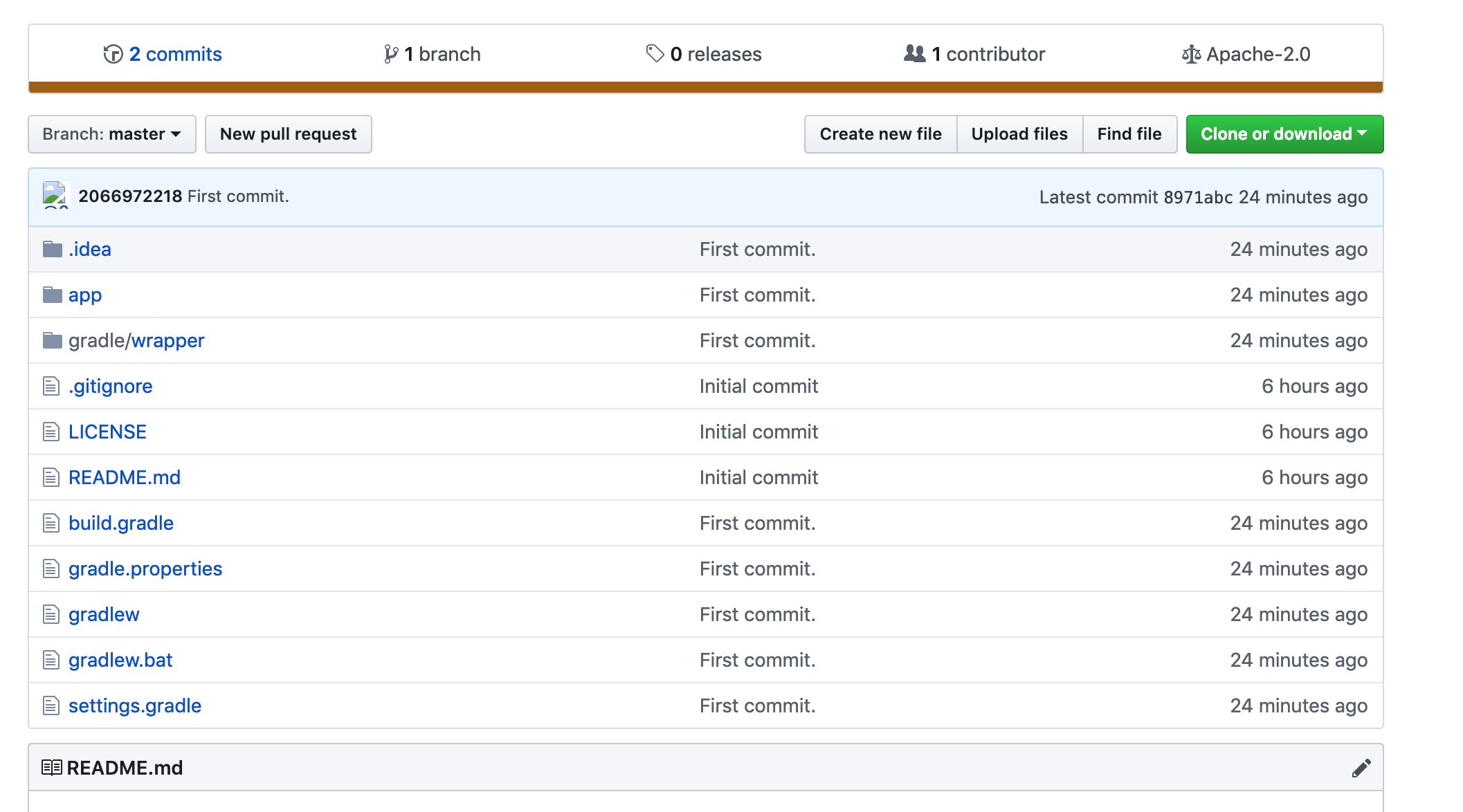1463x812 pixels.
Task: View the 1 branch link
Action: click(433, 54)
